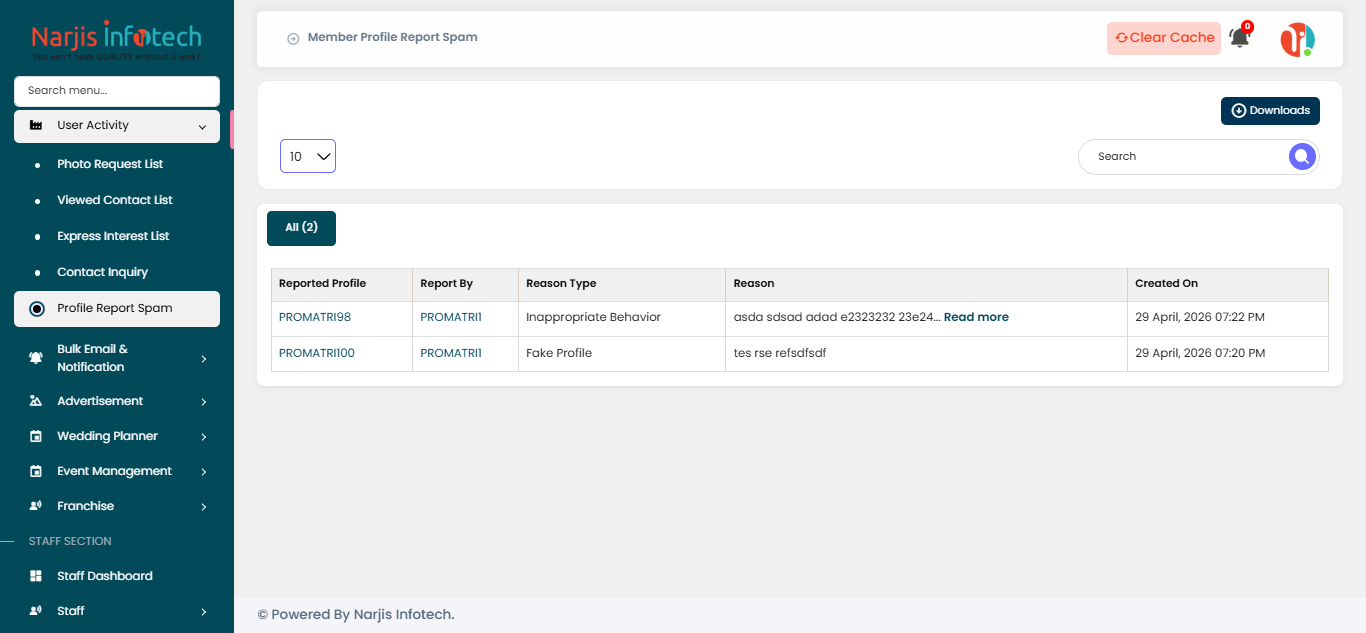
Task: Click the 29 April, 2026 07:22 PM date
Action: point(1200,317)
